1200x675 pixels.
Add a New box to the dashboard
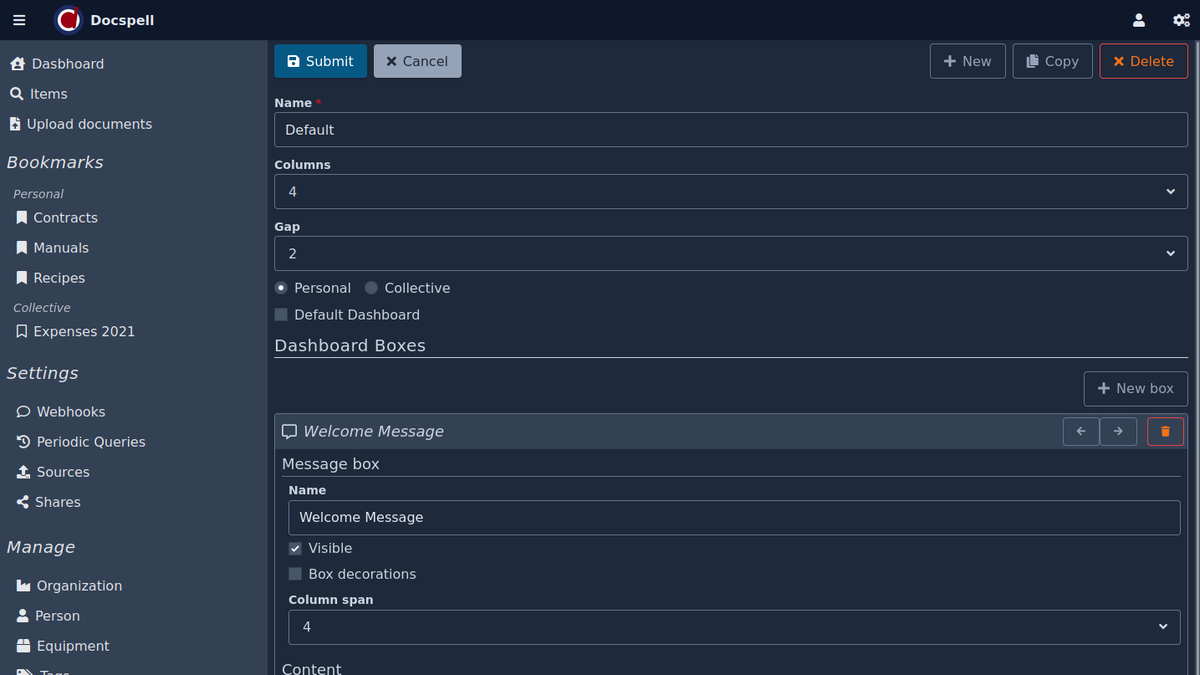click(x=1135, y=388)
